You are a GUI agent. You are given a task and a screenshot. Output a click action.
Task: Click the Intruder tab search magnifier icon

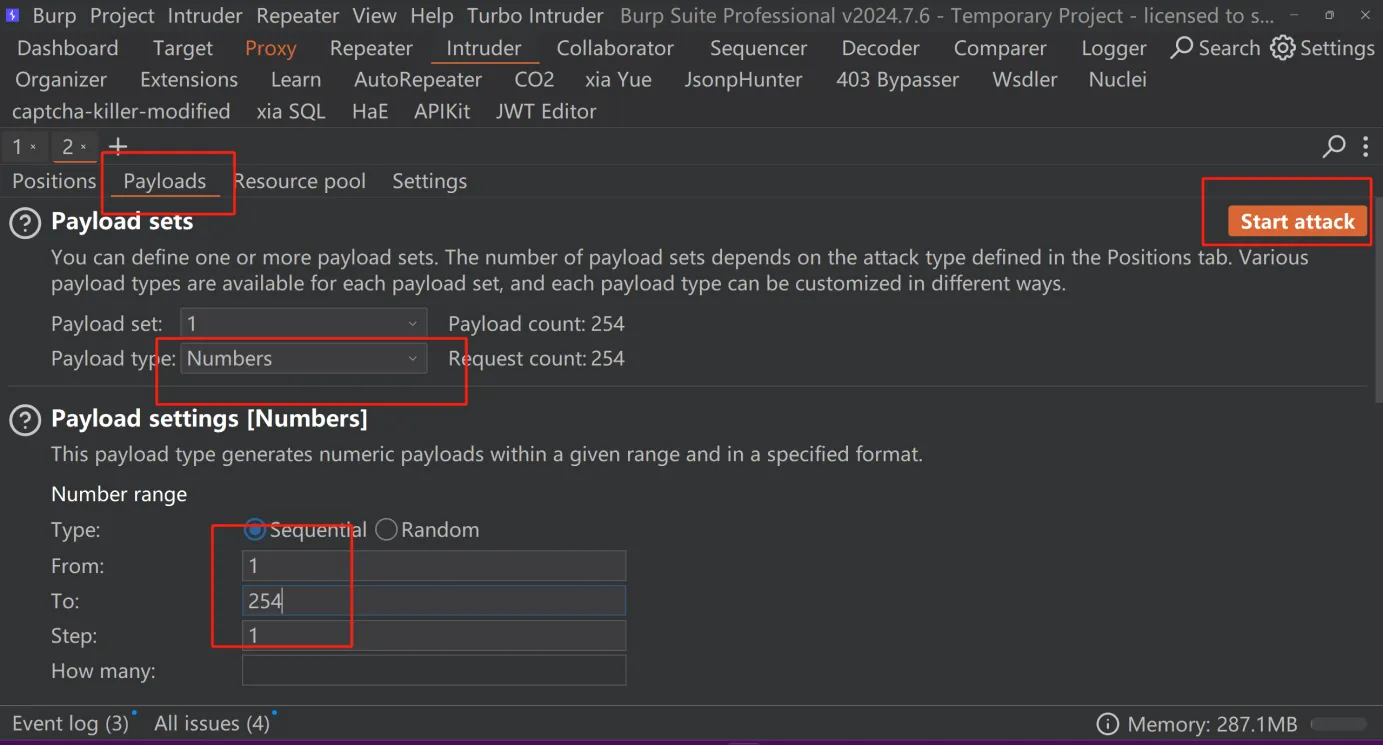[x=1334, y=147]
